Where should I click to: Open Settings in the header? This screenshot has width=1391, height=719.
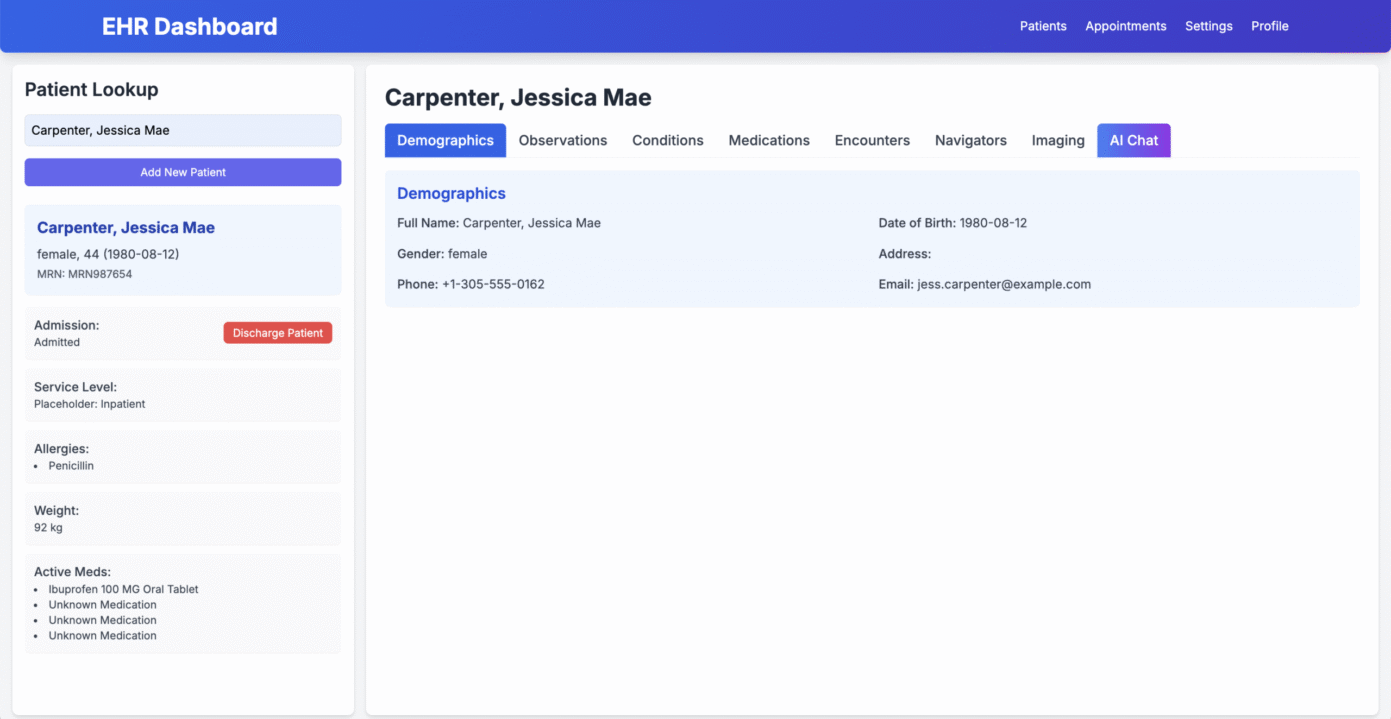click(1209, 26)
